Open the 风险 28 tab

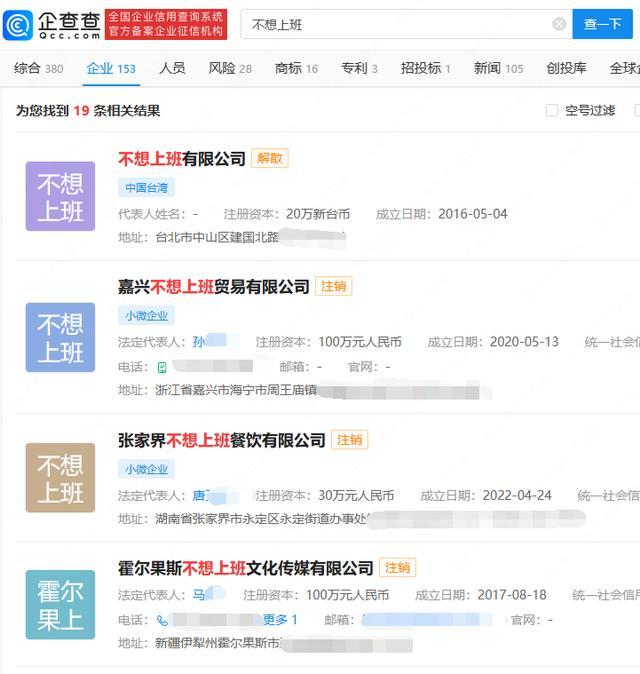point(230,68)
